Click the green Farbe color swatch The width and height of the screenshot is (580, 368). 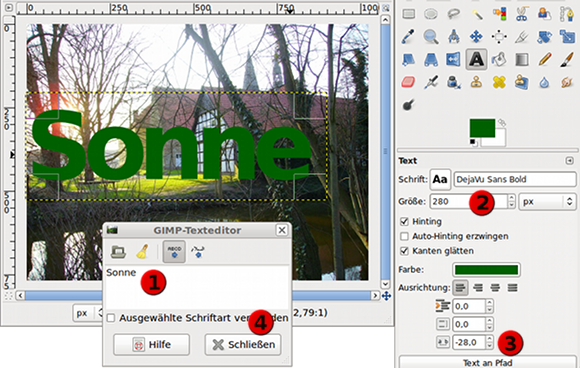(486, 270)
